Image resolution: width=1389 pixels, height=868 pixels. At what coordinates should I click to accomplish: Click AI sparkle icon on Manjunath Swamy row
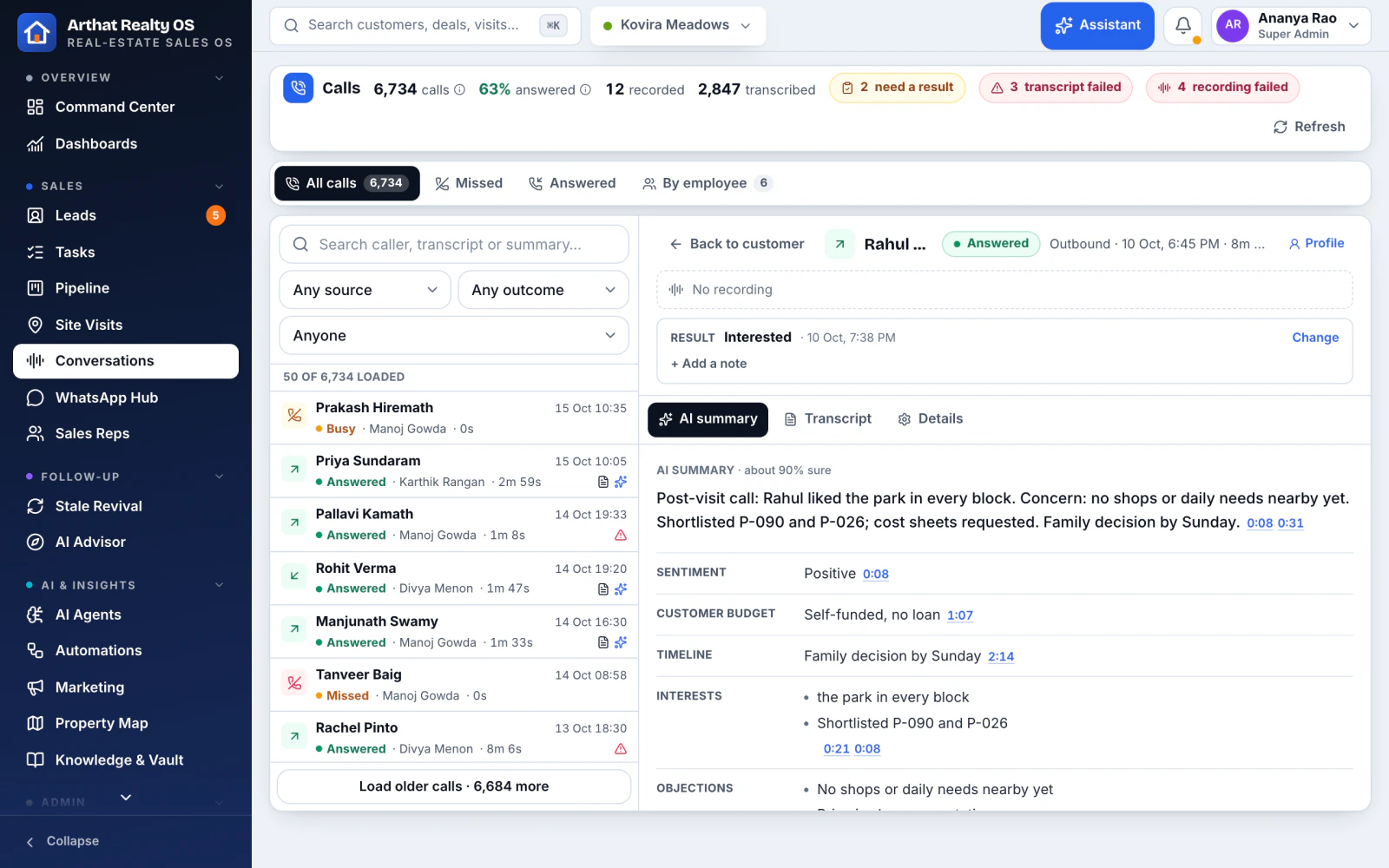click(621, 642)
